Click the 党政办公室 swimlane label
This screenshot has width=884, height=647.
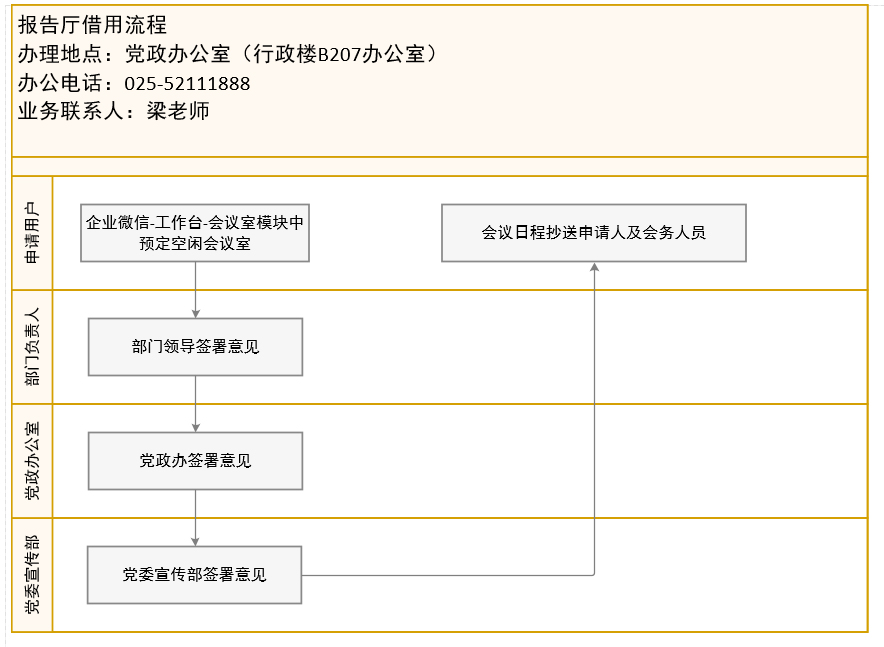point(33,460)
